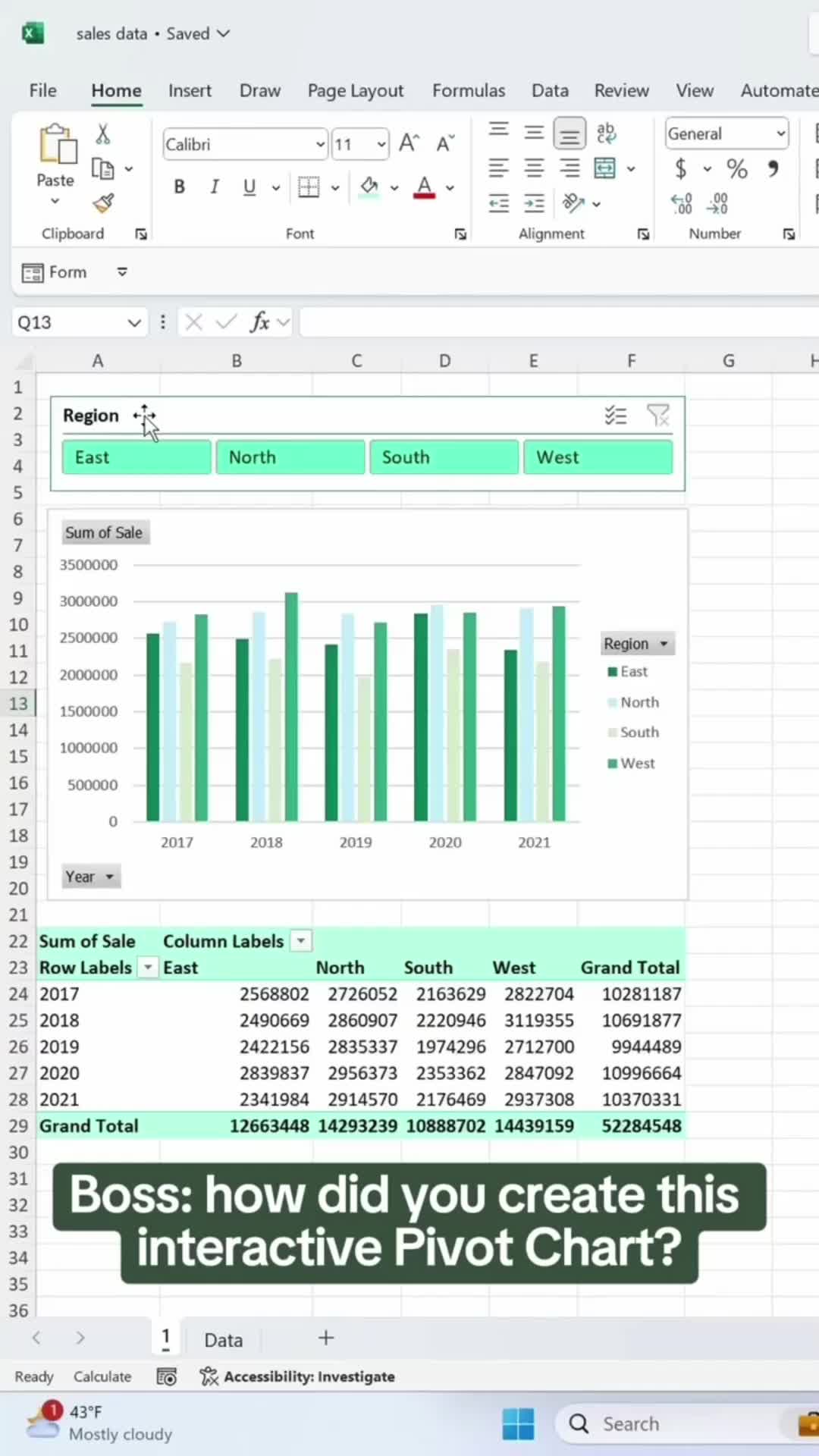Open the Underline style dropdown arrow
Screen dimensions: 819x1456
(276, 188)
